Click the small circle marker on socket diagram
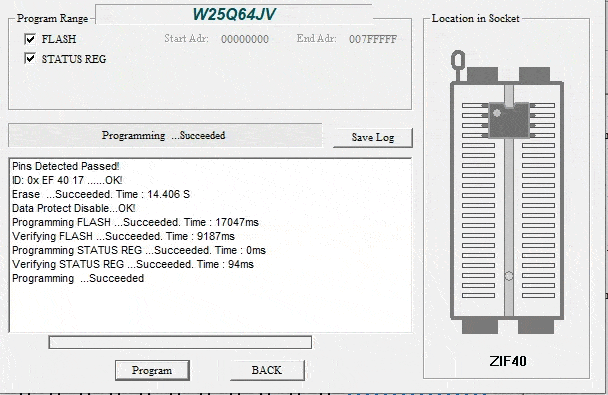This screenshot has width=608, height=395. (x=509, y=276)
